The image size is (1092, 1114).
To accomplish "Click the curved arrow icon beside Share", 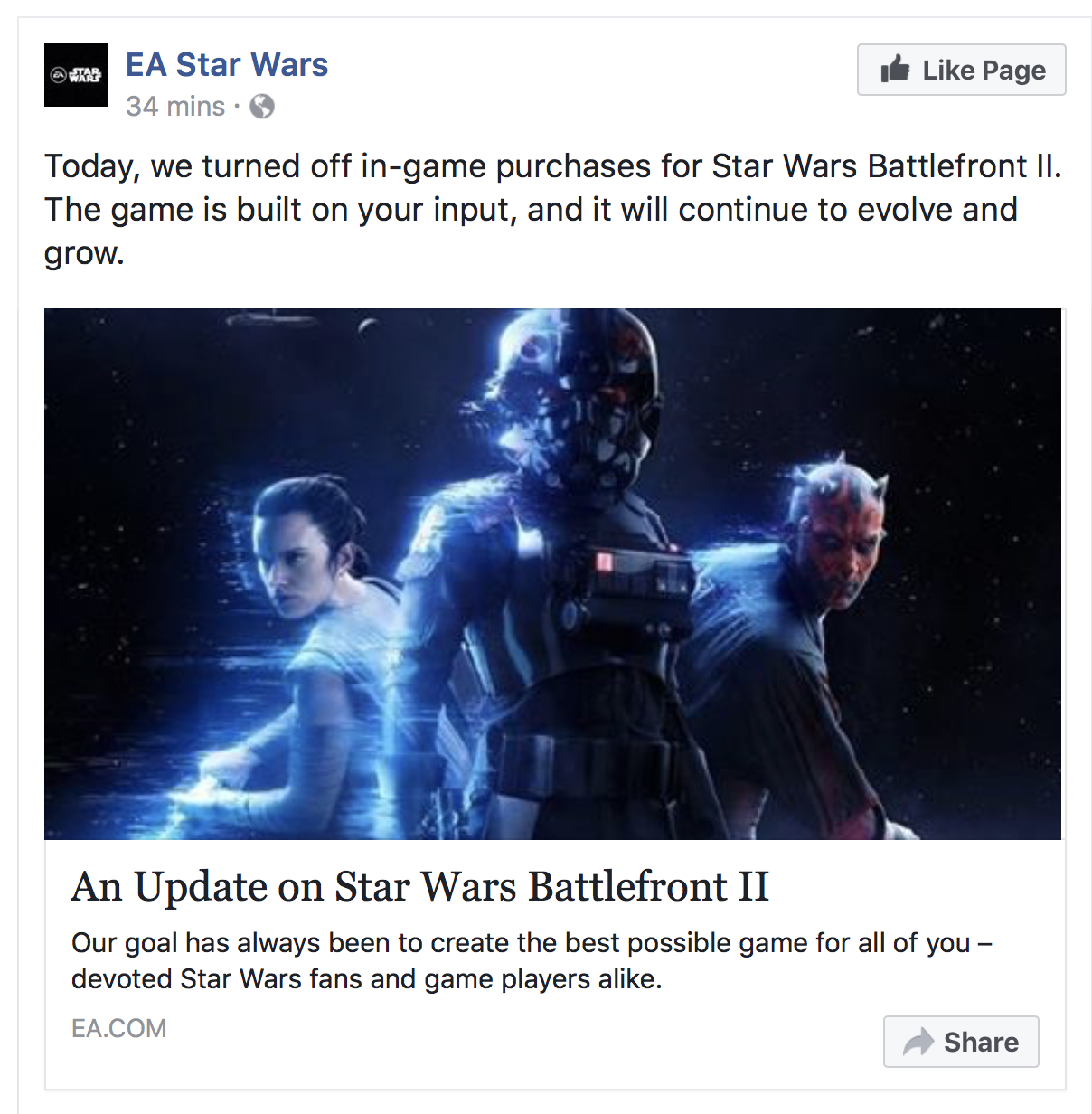I will coord(918,1042).
